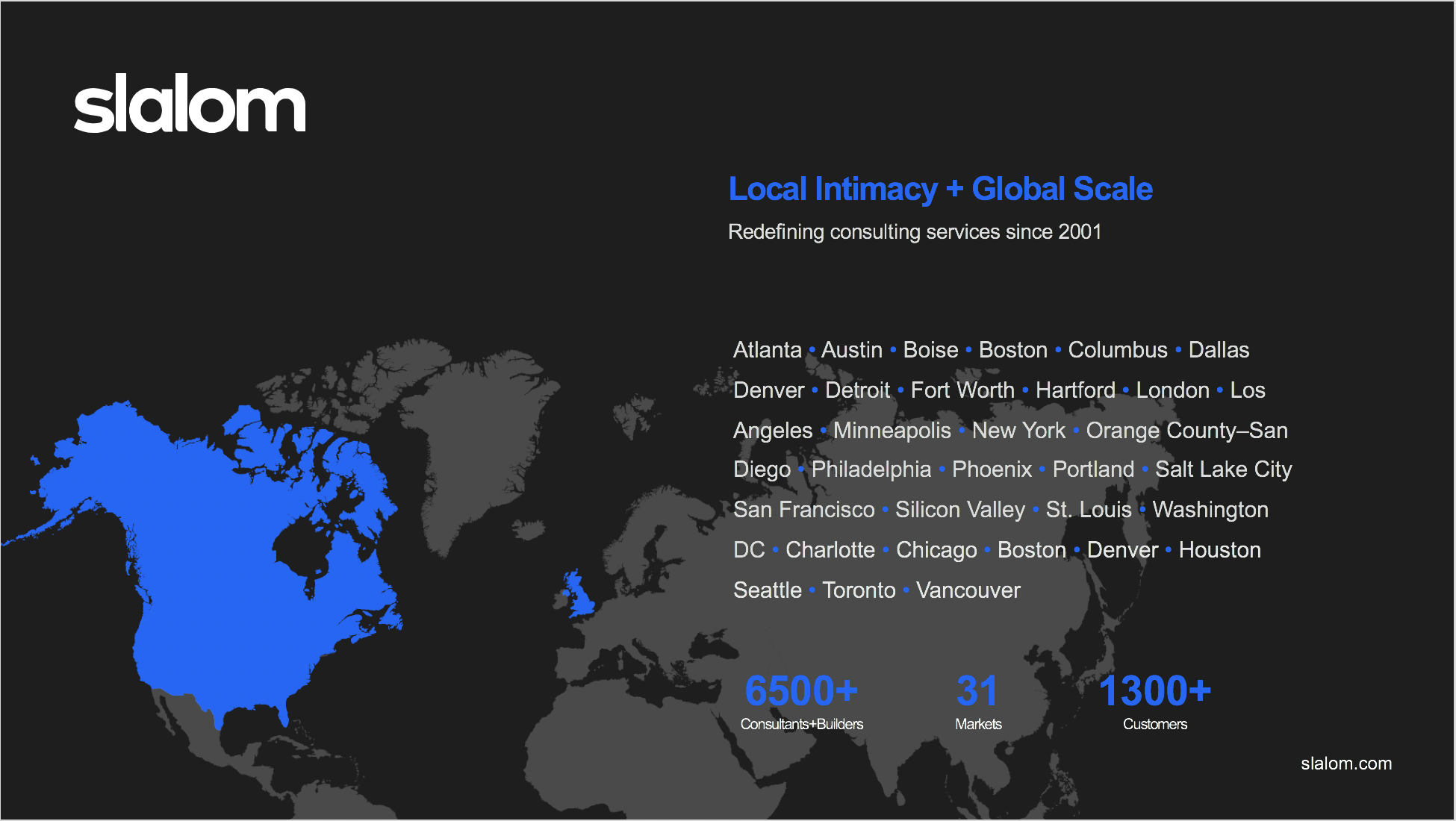Click the blue North America map region
The width and height of the screenshot is (1456, 821).
coord(224,567)
